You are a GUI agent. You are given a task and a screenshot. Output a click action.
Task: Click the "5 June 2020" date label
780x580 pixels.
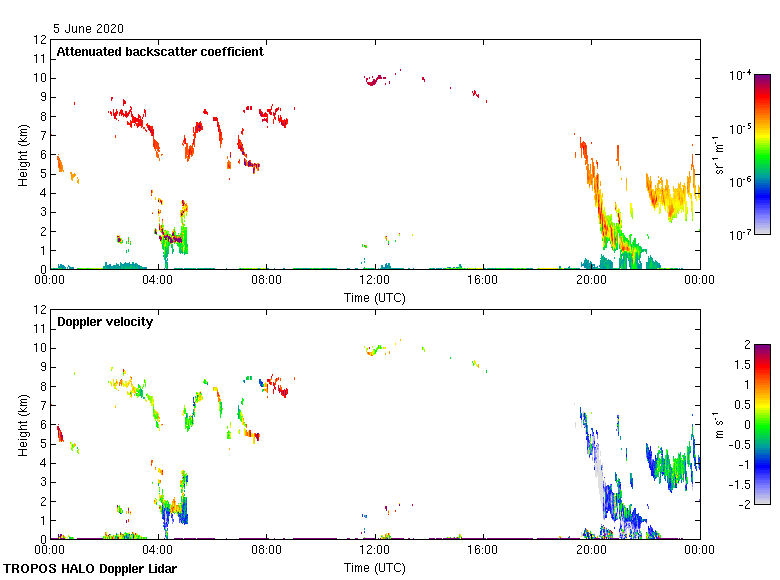[x=90, y=29]
